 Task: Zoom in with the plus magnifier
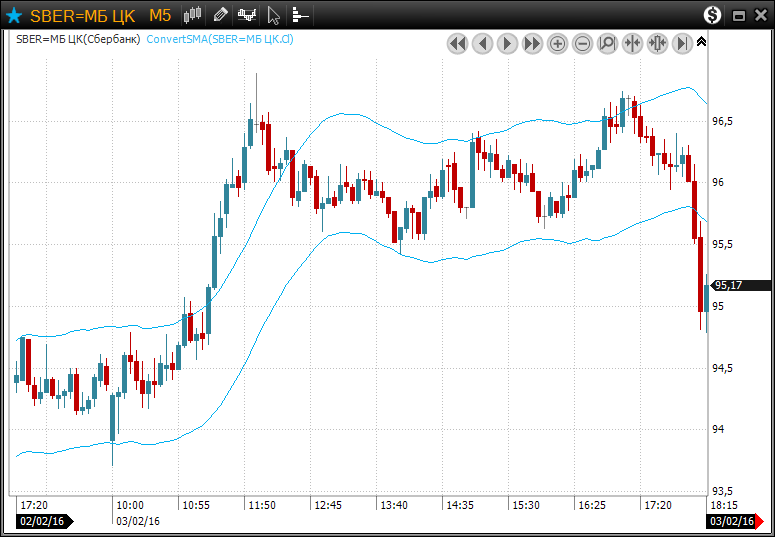[x=558, y=43]
